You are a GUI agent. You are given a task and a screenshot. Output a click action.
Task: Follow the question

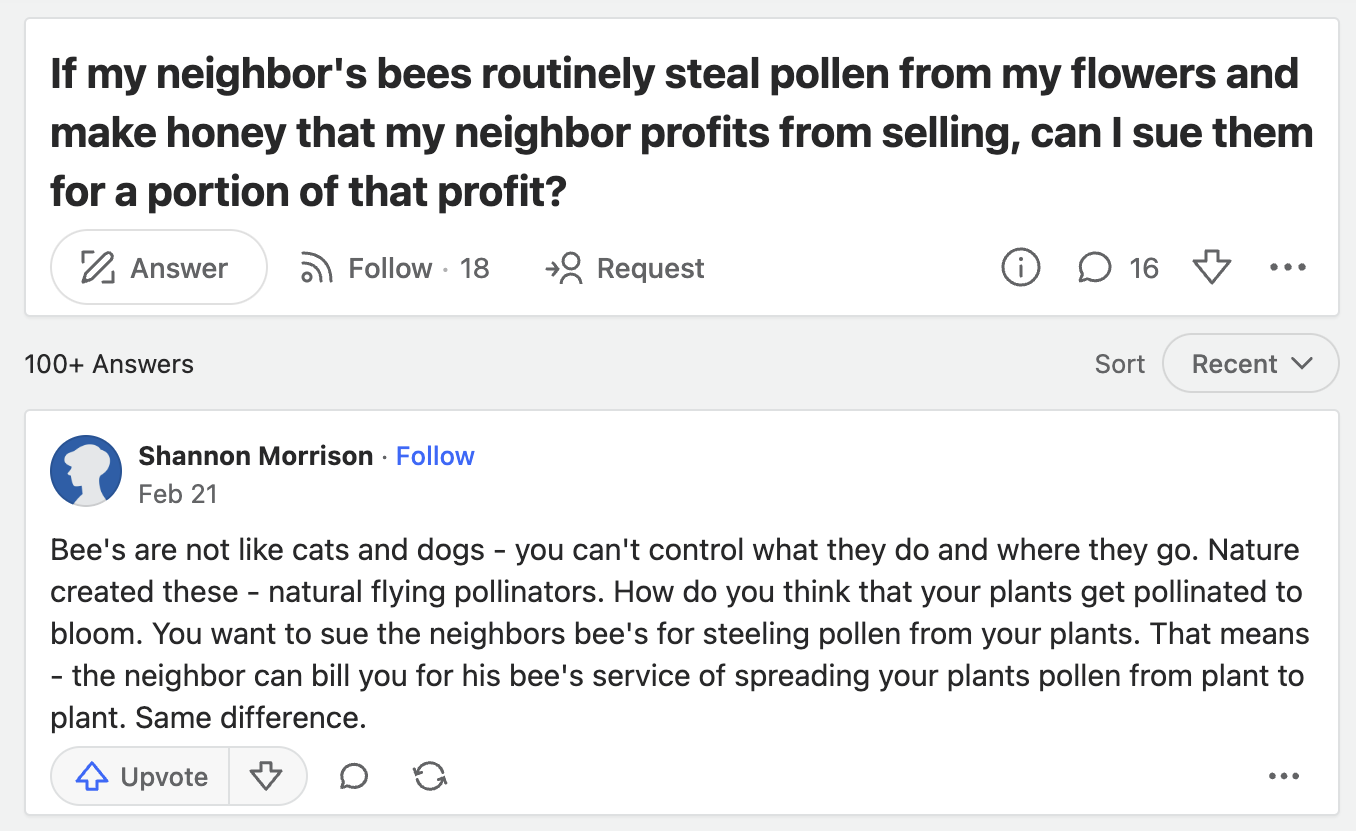[389, 267]
